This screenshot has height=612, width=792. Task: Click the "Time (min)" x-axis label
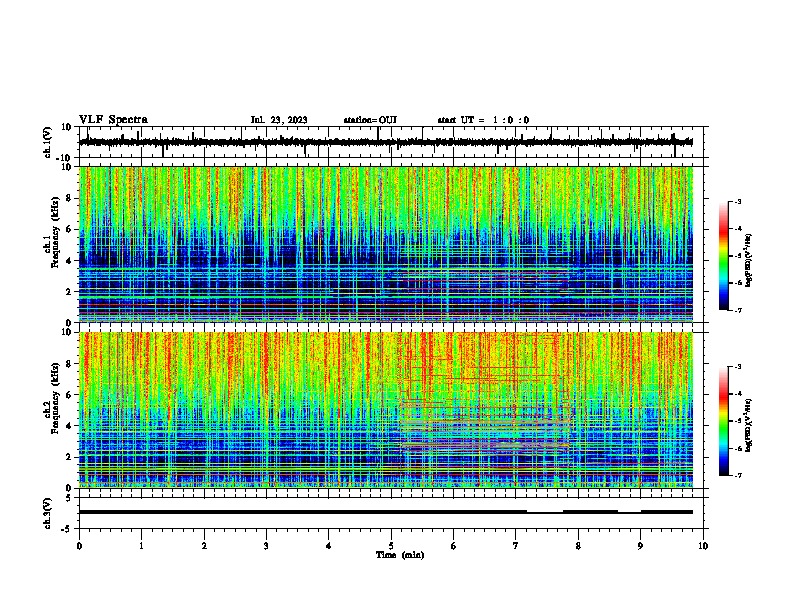(x=400, y=555)
